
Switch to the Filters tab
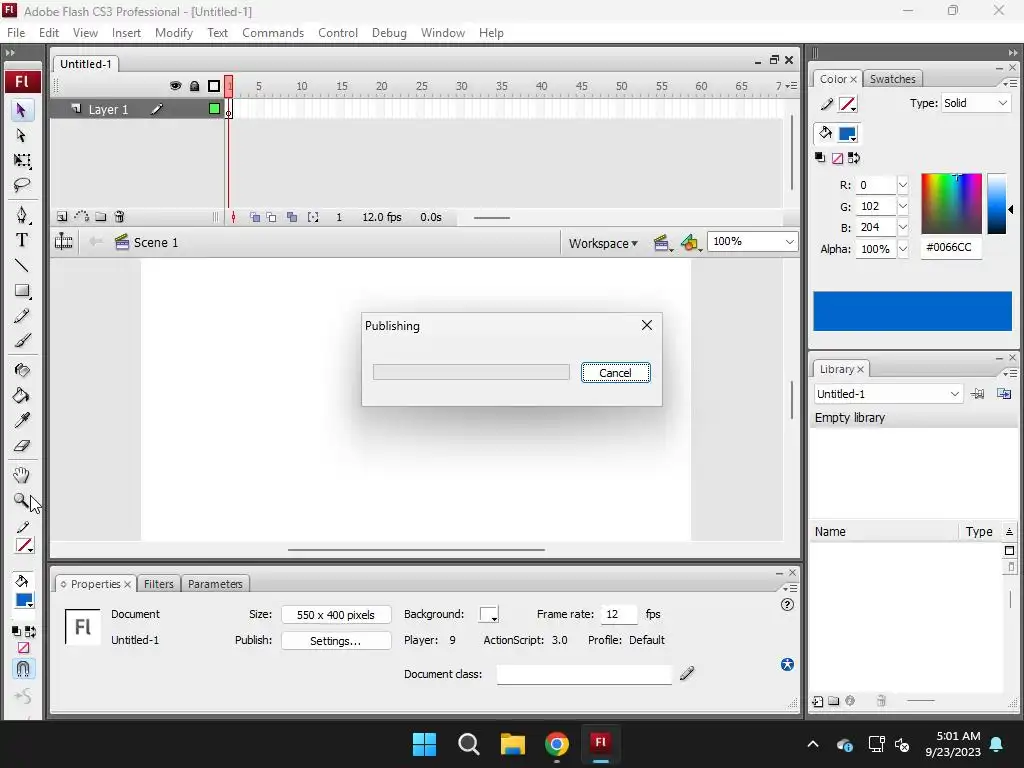coord(159,584)
